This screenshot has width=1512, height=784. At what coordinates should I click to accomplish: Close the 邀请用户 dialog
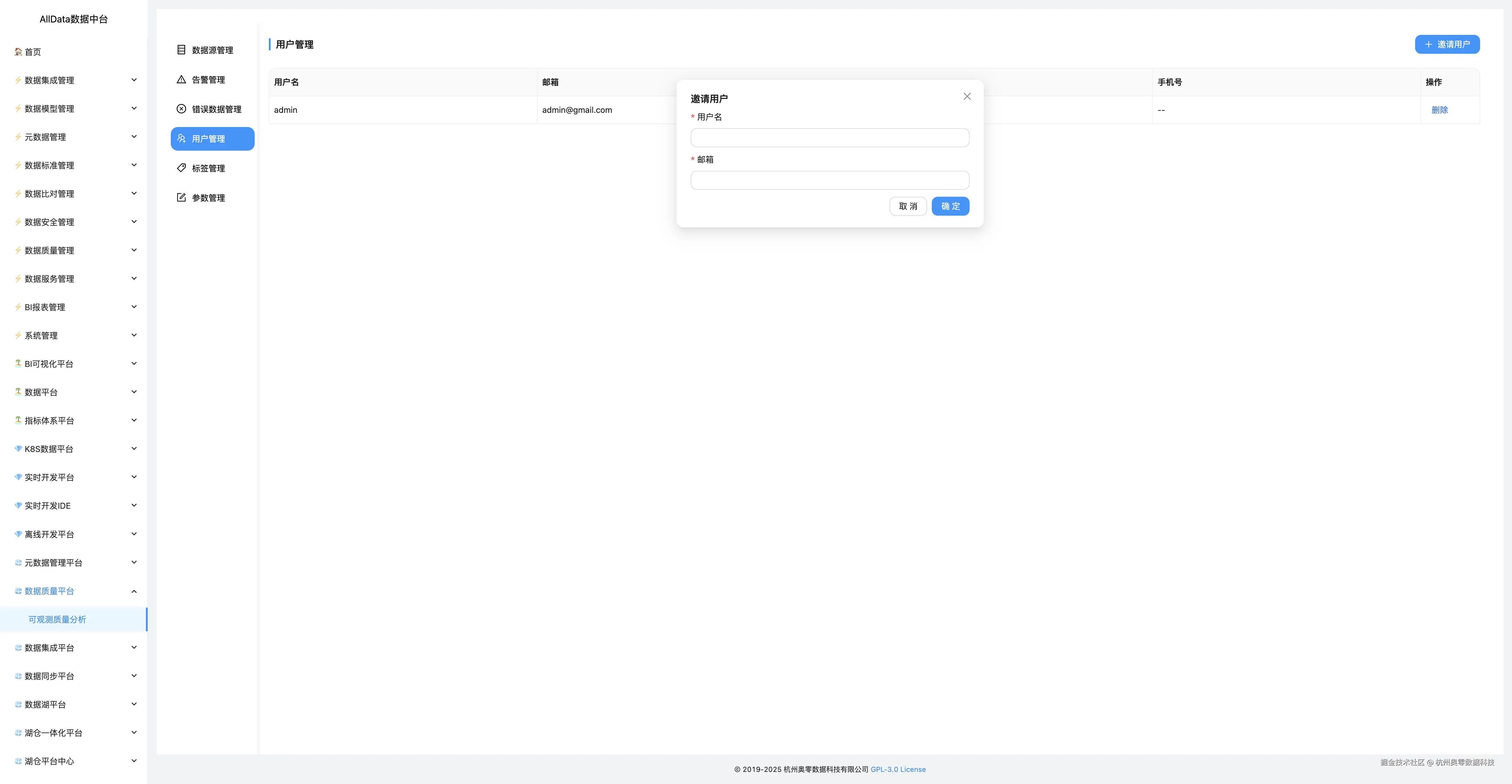tap(967, 96)
